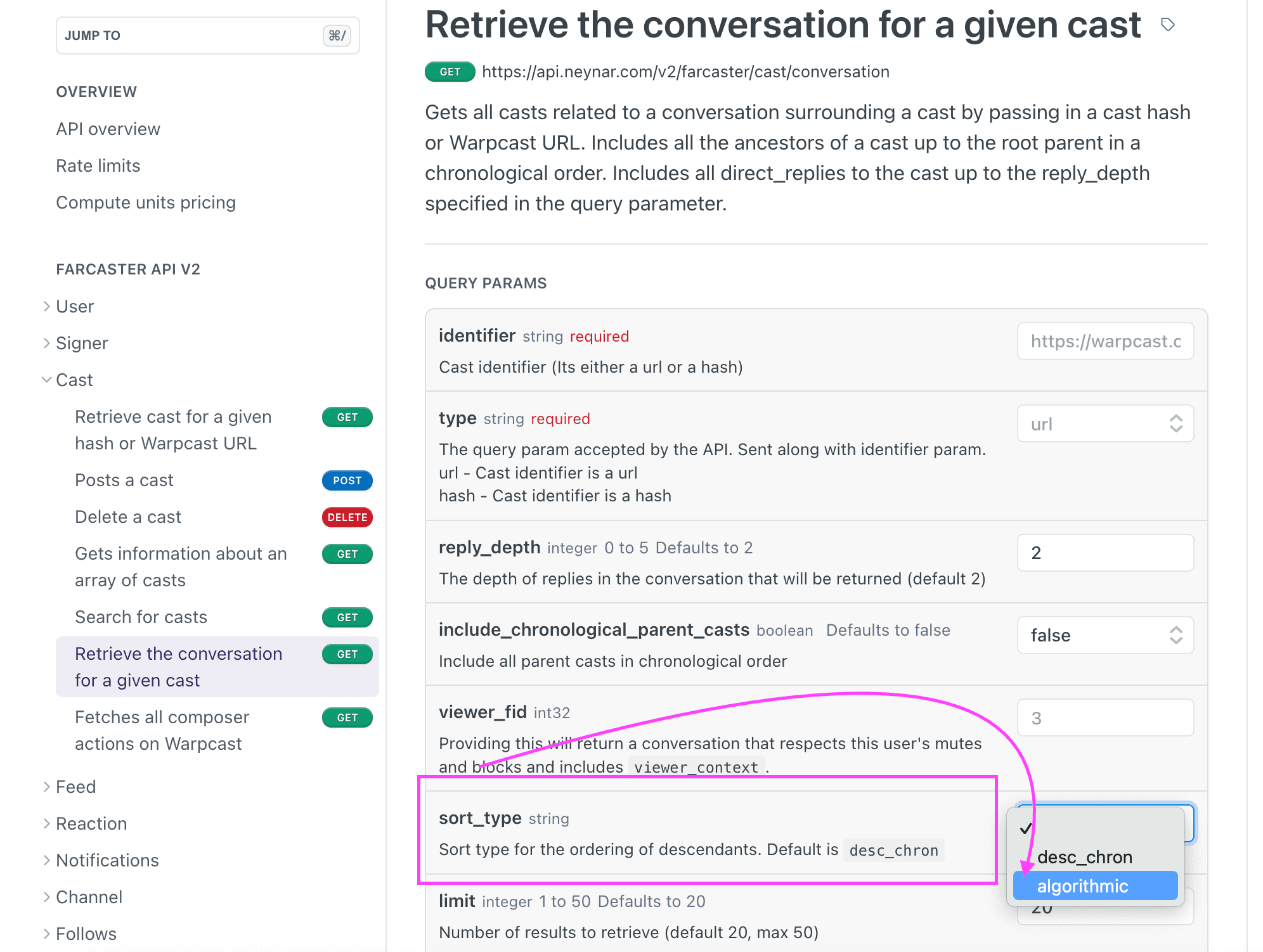Open Compute units pricing link
The image size is (1263, 952).
pos(146,203)
